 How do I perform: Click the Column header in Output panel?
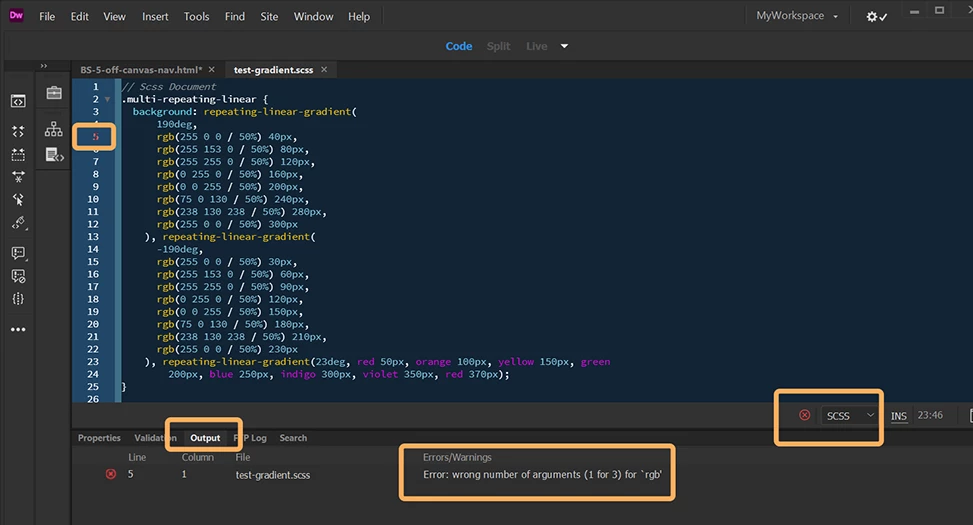click(197, 457)
